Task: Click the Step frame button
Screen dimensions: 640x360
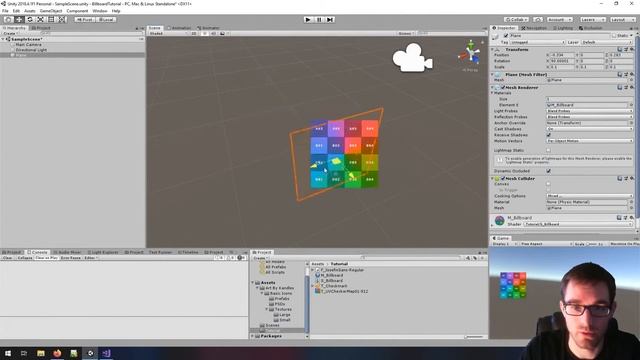Action: [x=330, y=19]
